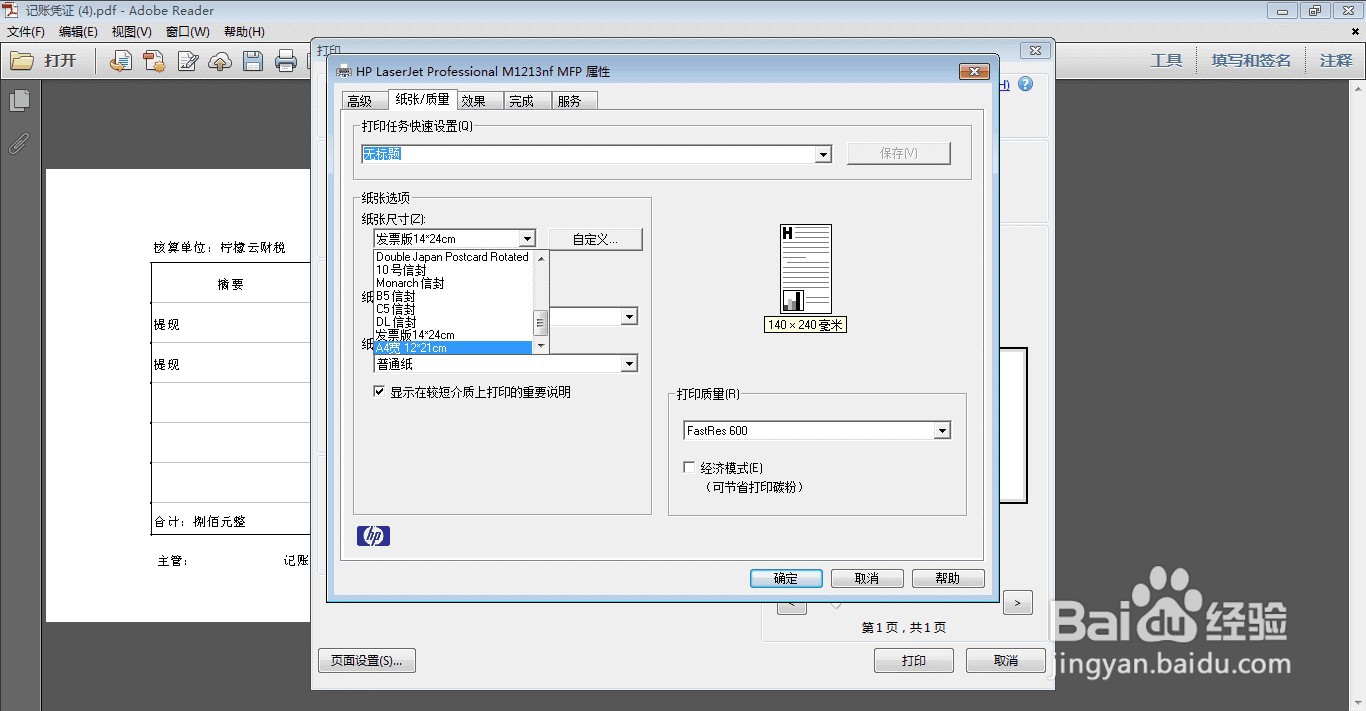Click the floppy disk save icon
The height and width of the screenshot is (711, 1366).
tap(253, 61)
